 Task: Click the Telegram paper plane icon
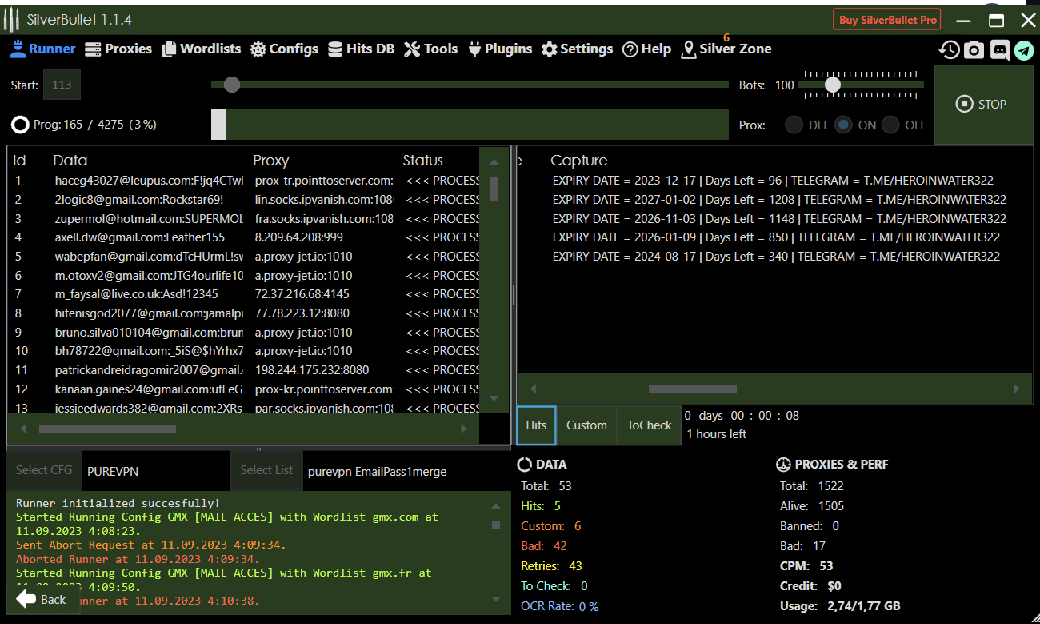point(1023,50)
